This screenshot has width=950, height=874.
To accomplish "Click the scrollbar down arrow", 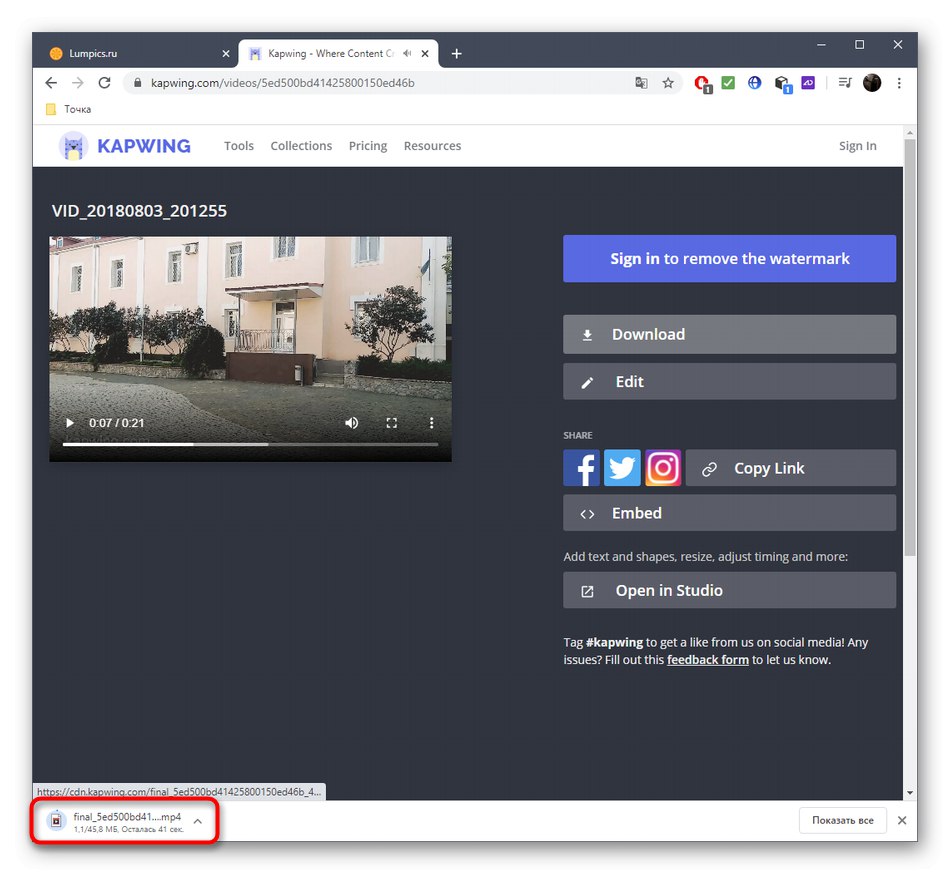I will click(909, 793).
